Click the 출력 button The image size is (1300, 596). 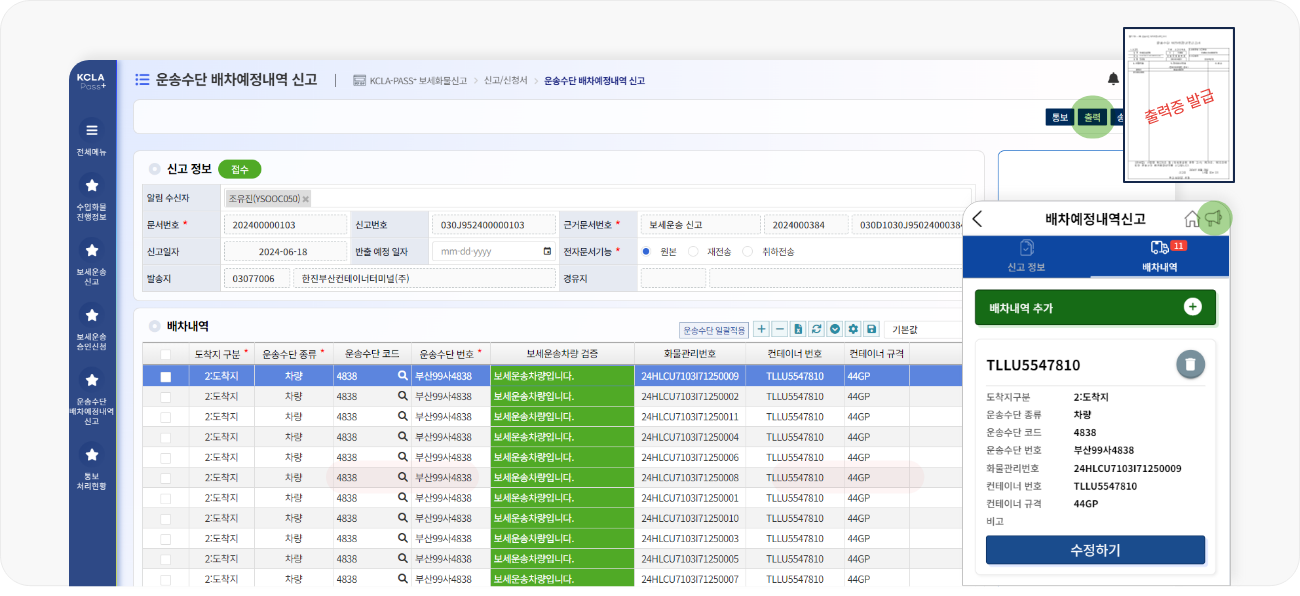pos(1092,117)
